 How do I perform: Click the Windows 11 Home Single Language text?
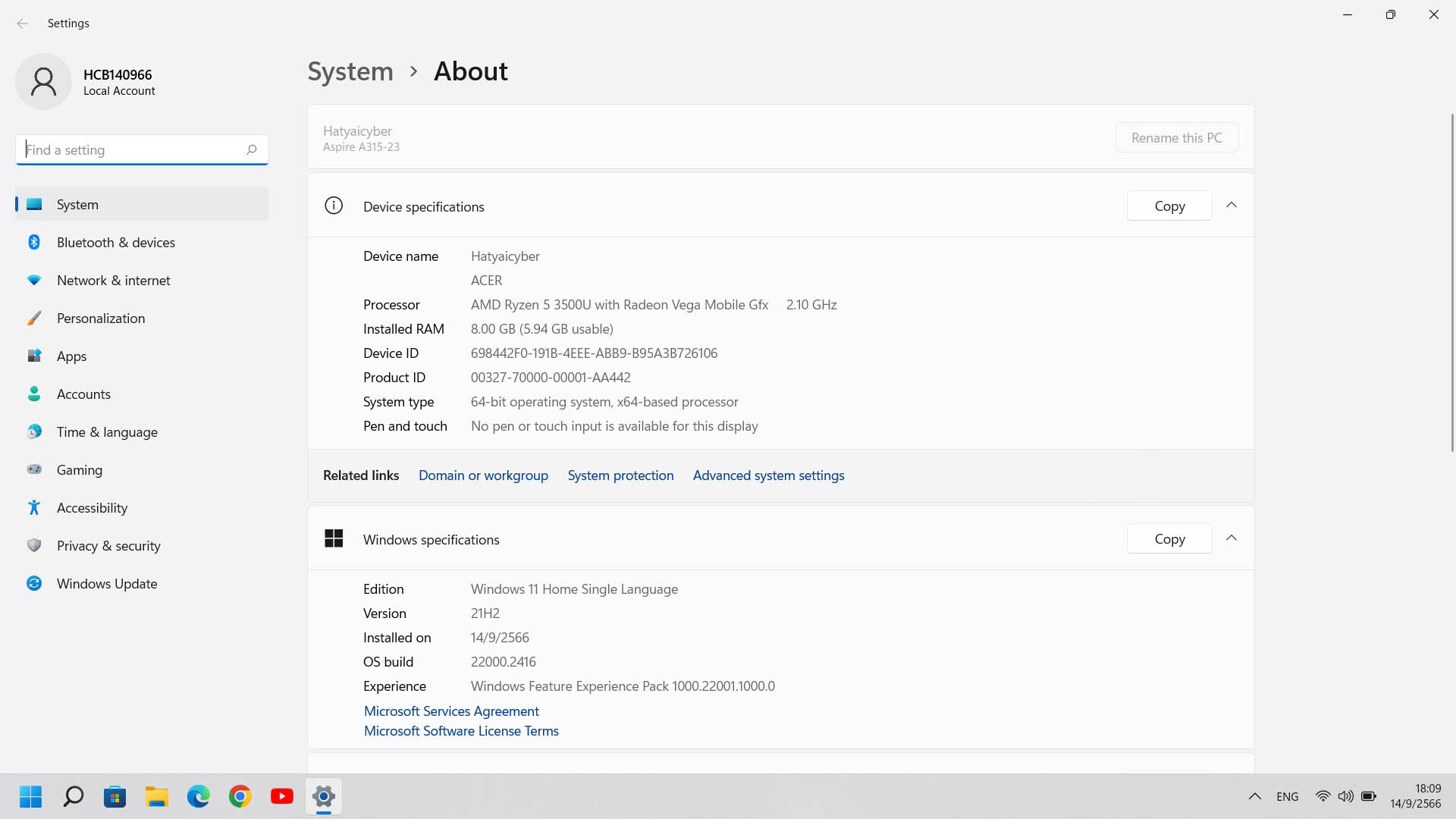click(x=574, y=589)
